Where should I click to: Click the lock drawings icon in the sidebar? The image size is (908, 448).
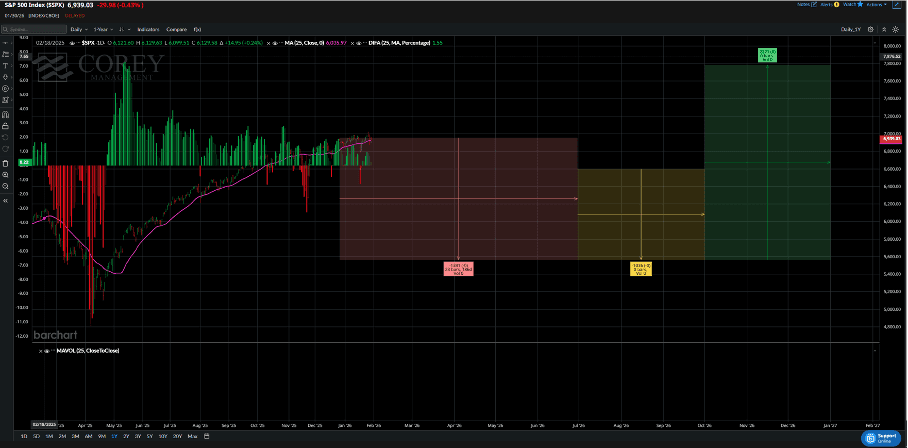coord(5,126)
